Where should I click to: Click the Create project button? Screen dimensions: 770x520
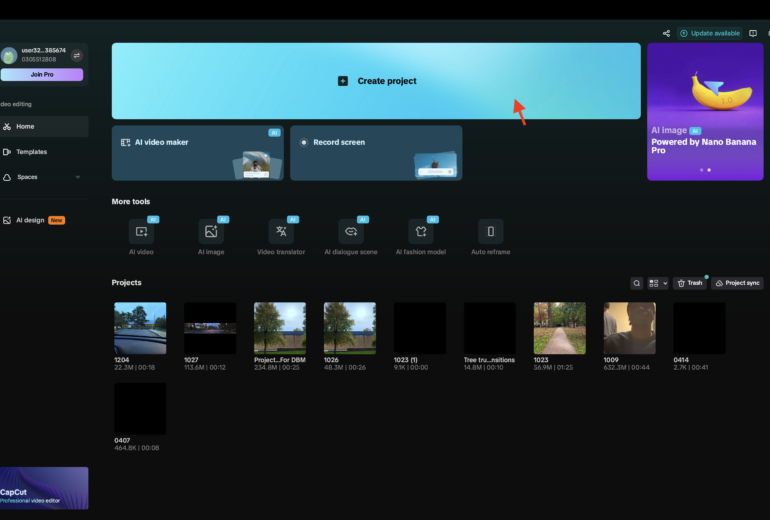(x=376, y=81)
